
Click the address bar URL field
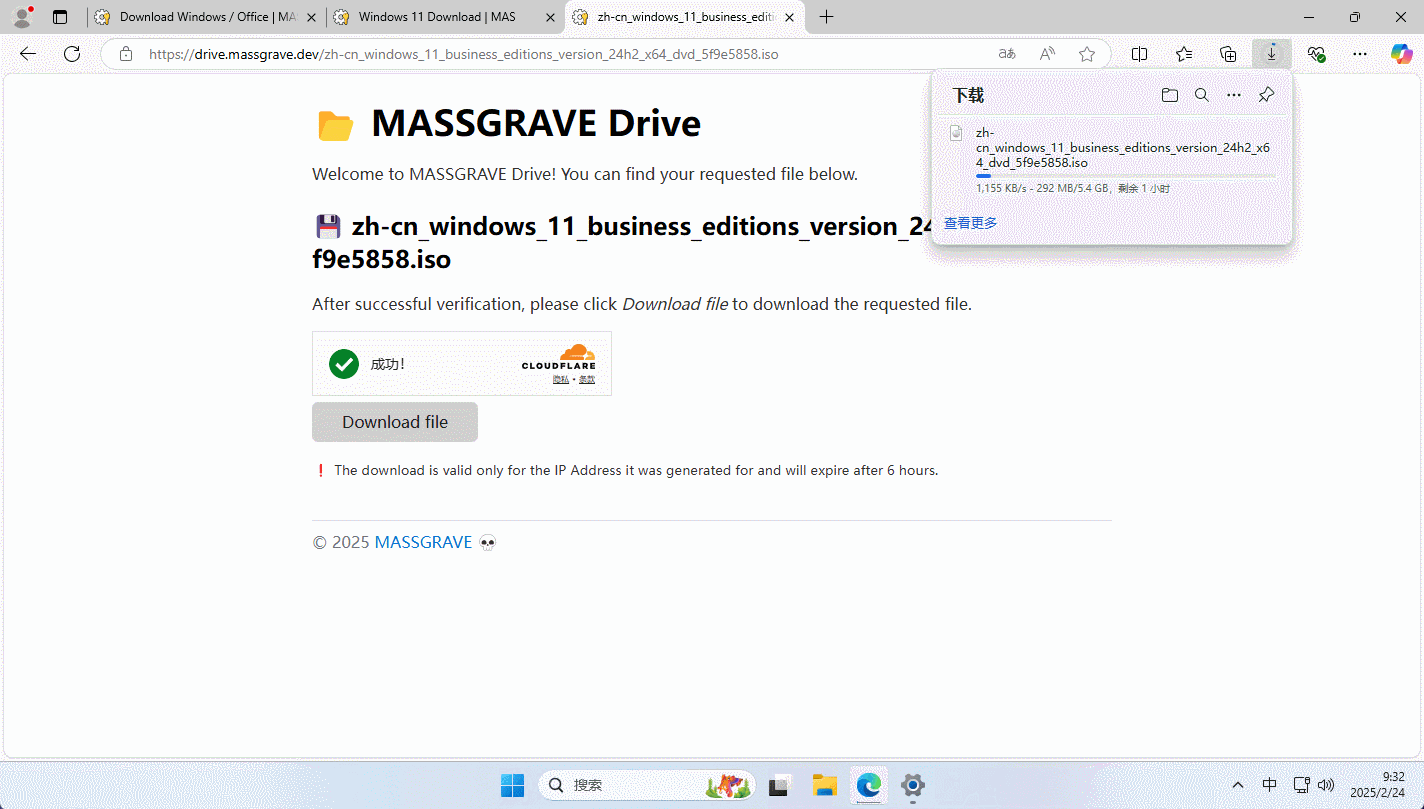click(x=560, y=54)
